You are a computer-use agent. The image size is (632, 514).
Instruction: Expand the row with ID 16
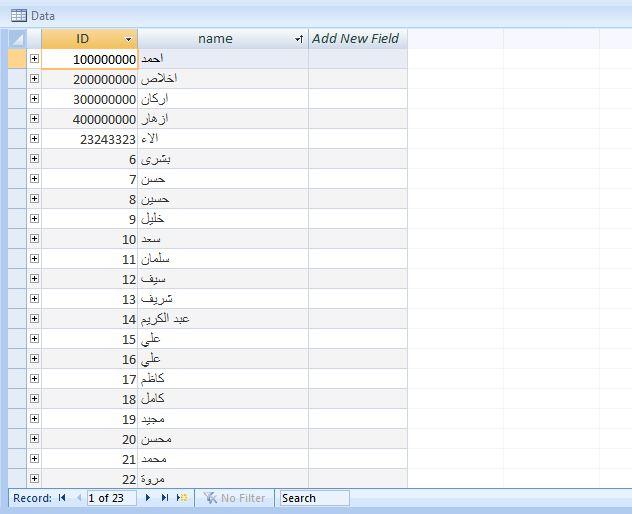34,359
